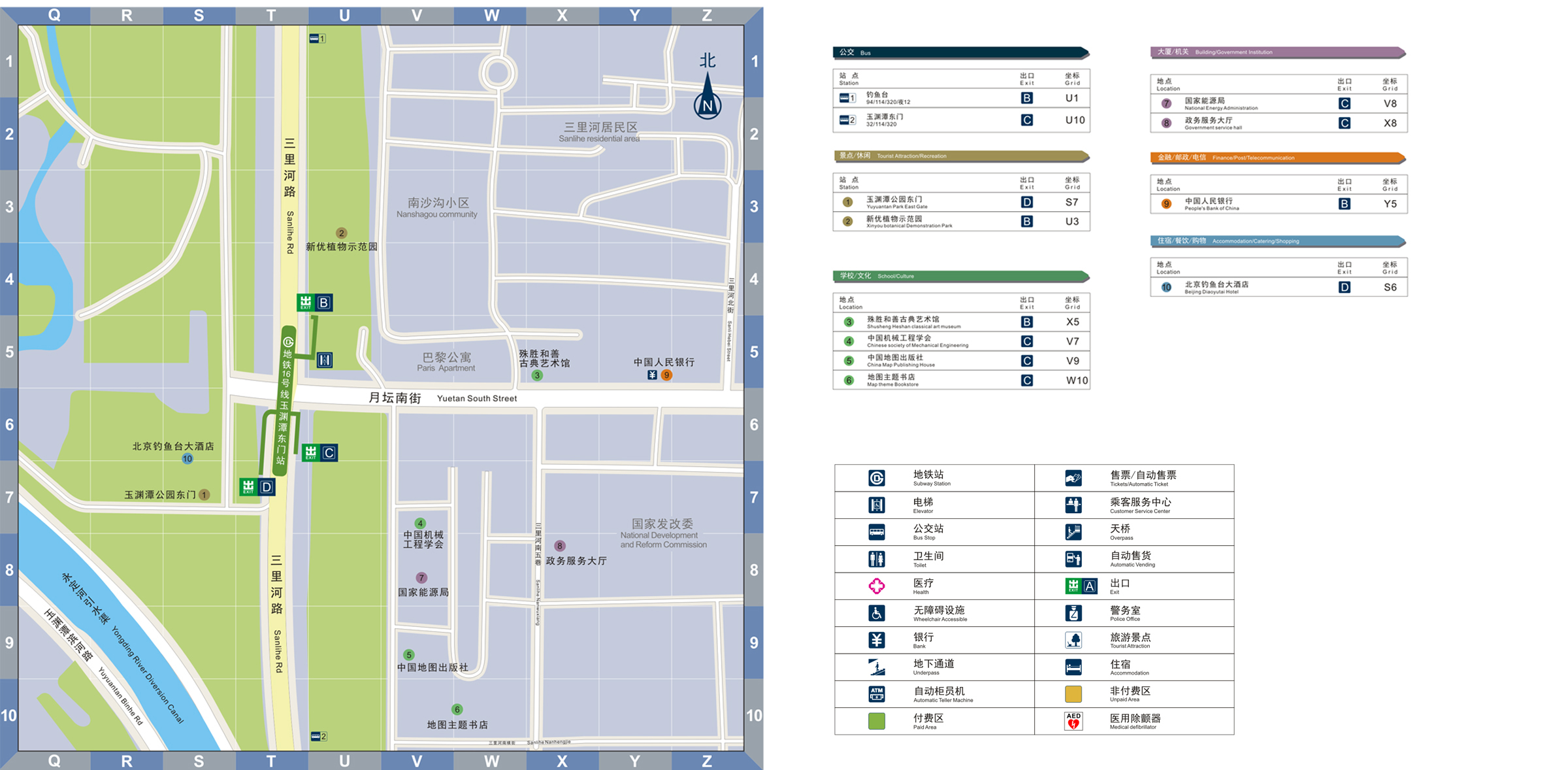Click the 巴黎公寓 Paris Apartment map label
The width and height of the screenshot is (1568, 770).
446,362
